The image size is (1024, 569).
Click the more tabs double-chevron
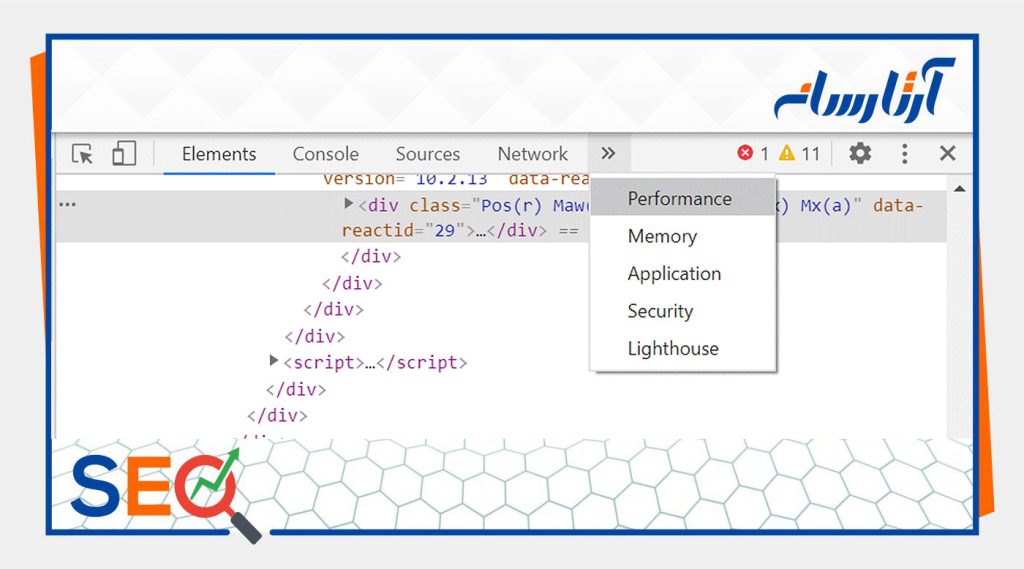click(x=608, y=153)
